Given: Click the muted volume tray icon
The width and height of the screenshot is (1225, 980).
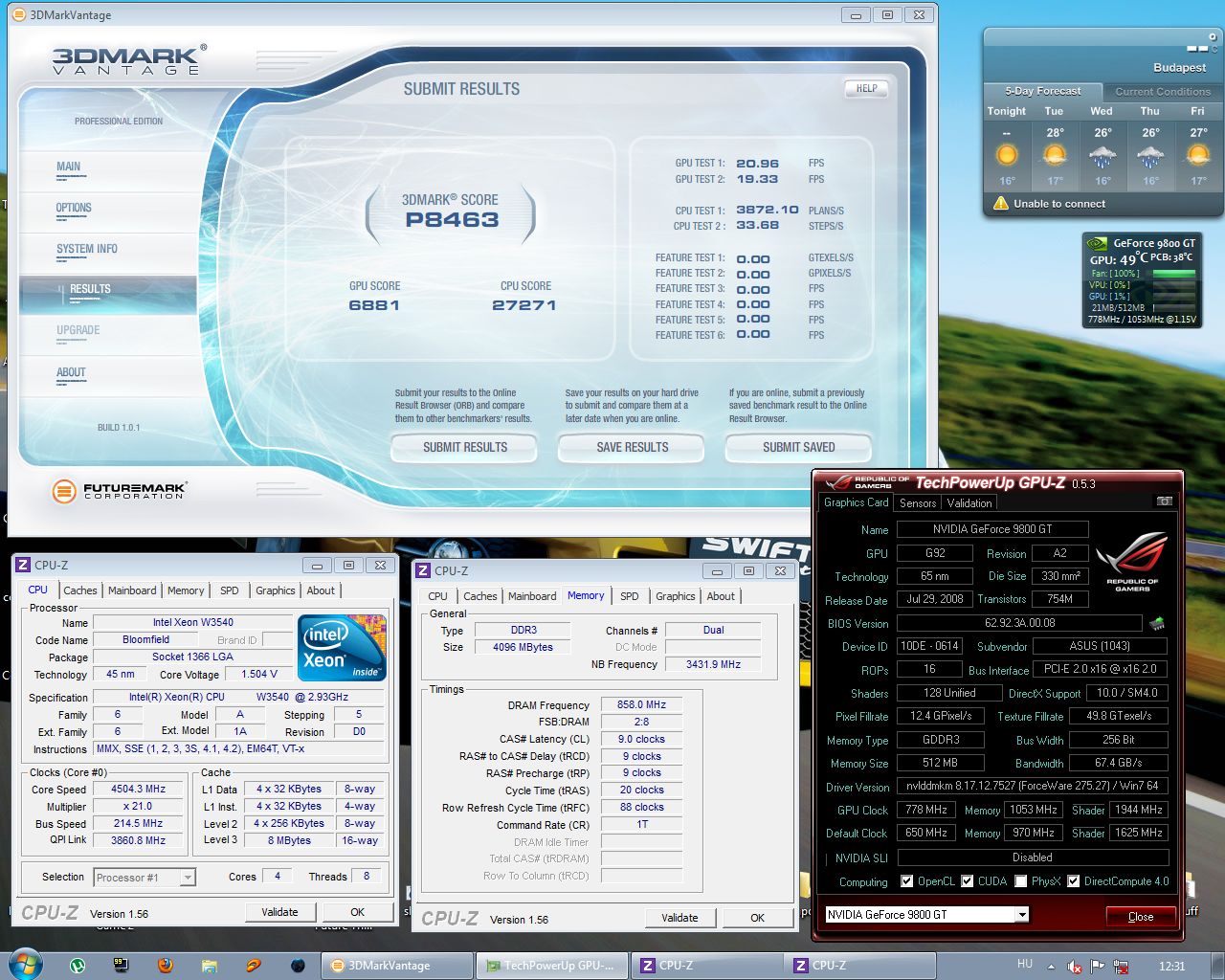Looking at the screenshot, I should pyautogui.click(x=1075, y=967).
